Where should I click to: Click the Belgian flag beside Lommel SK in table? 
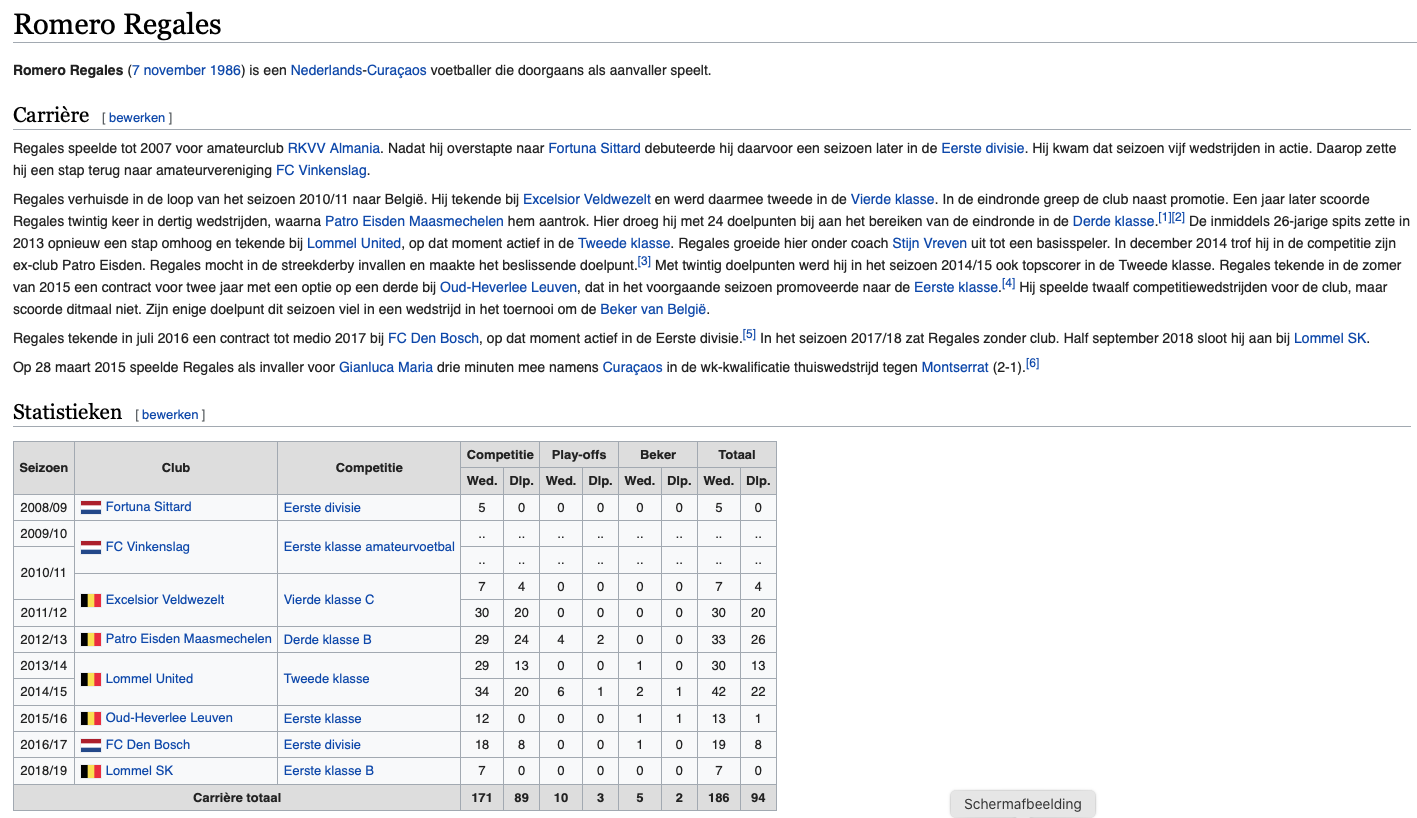click(x=91, y=771)
